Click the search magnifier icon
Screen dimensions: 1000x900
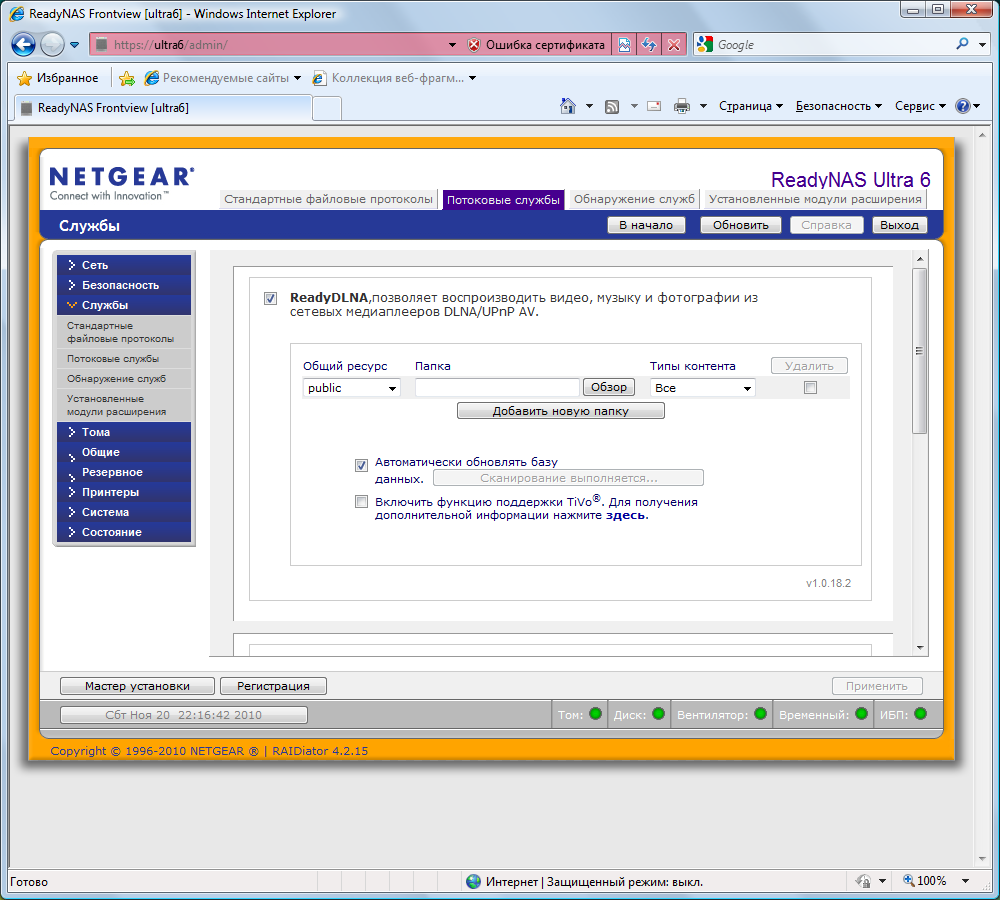[962, 44]
